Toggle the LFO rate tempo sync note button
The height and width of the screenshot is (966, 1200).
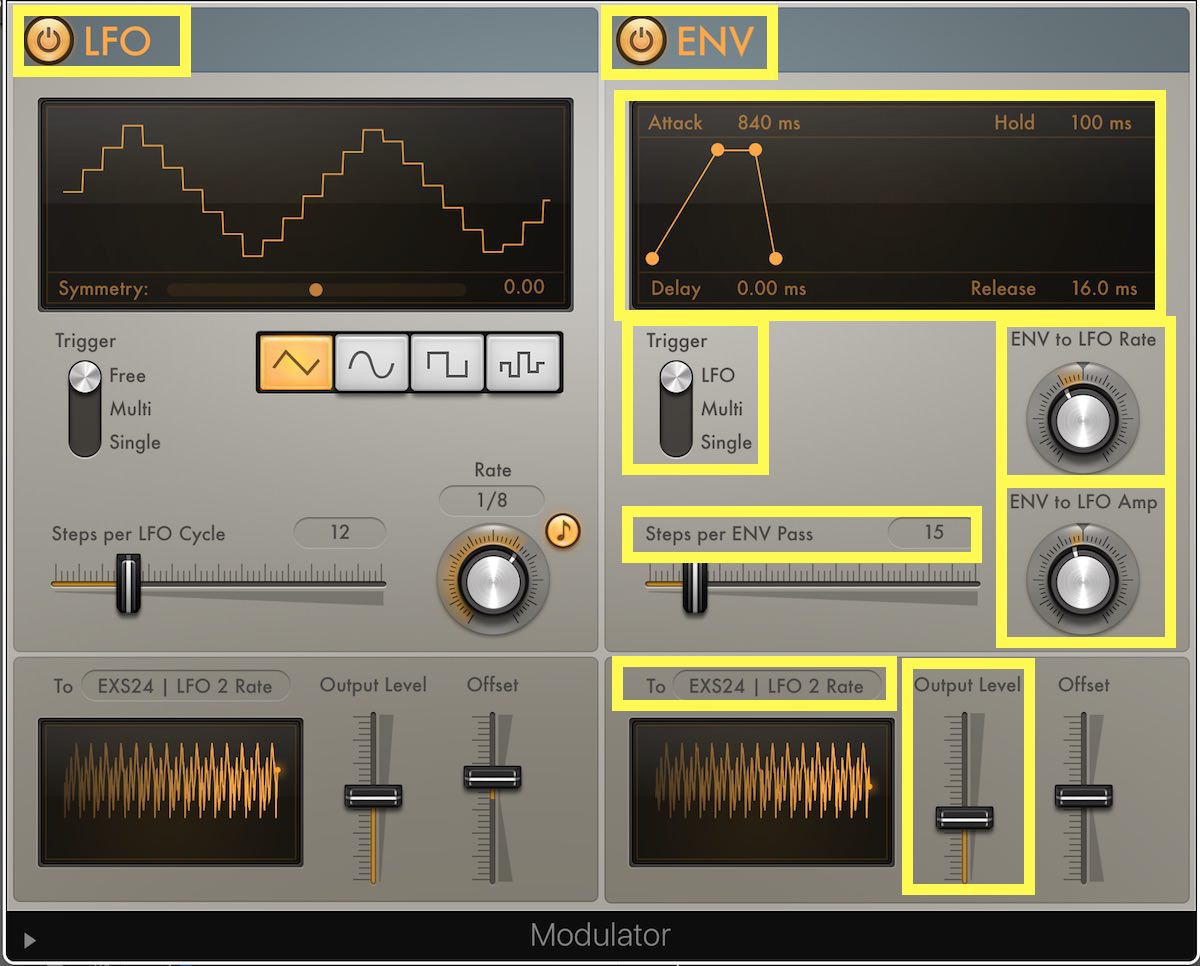(564, 531)
